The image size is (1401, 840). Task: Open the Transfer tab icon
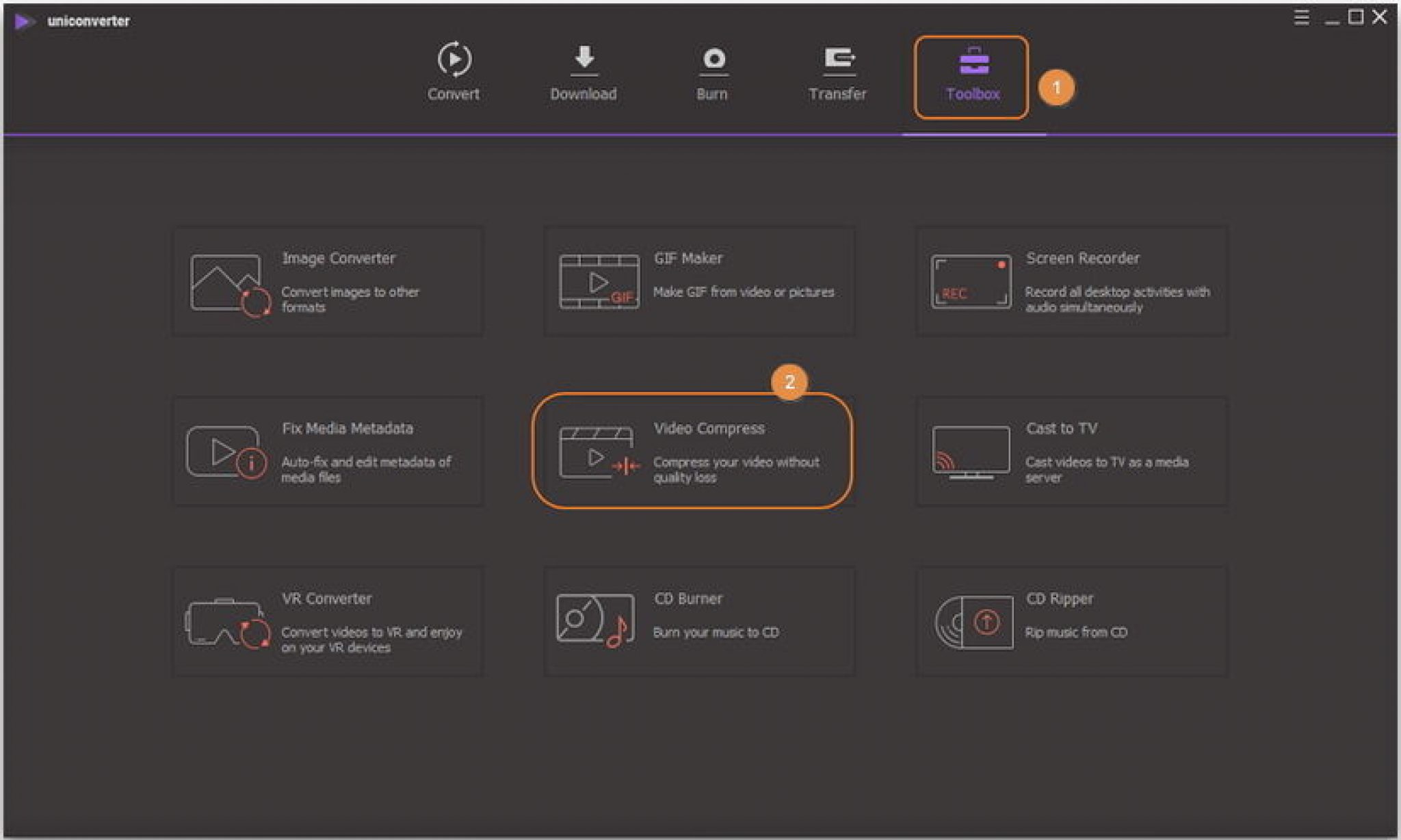click(x=838, y=60)
